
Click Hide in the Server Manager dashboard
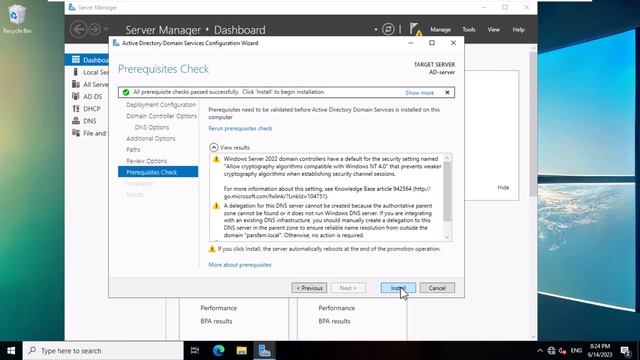[503, 187]
